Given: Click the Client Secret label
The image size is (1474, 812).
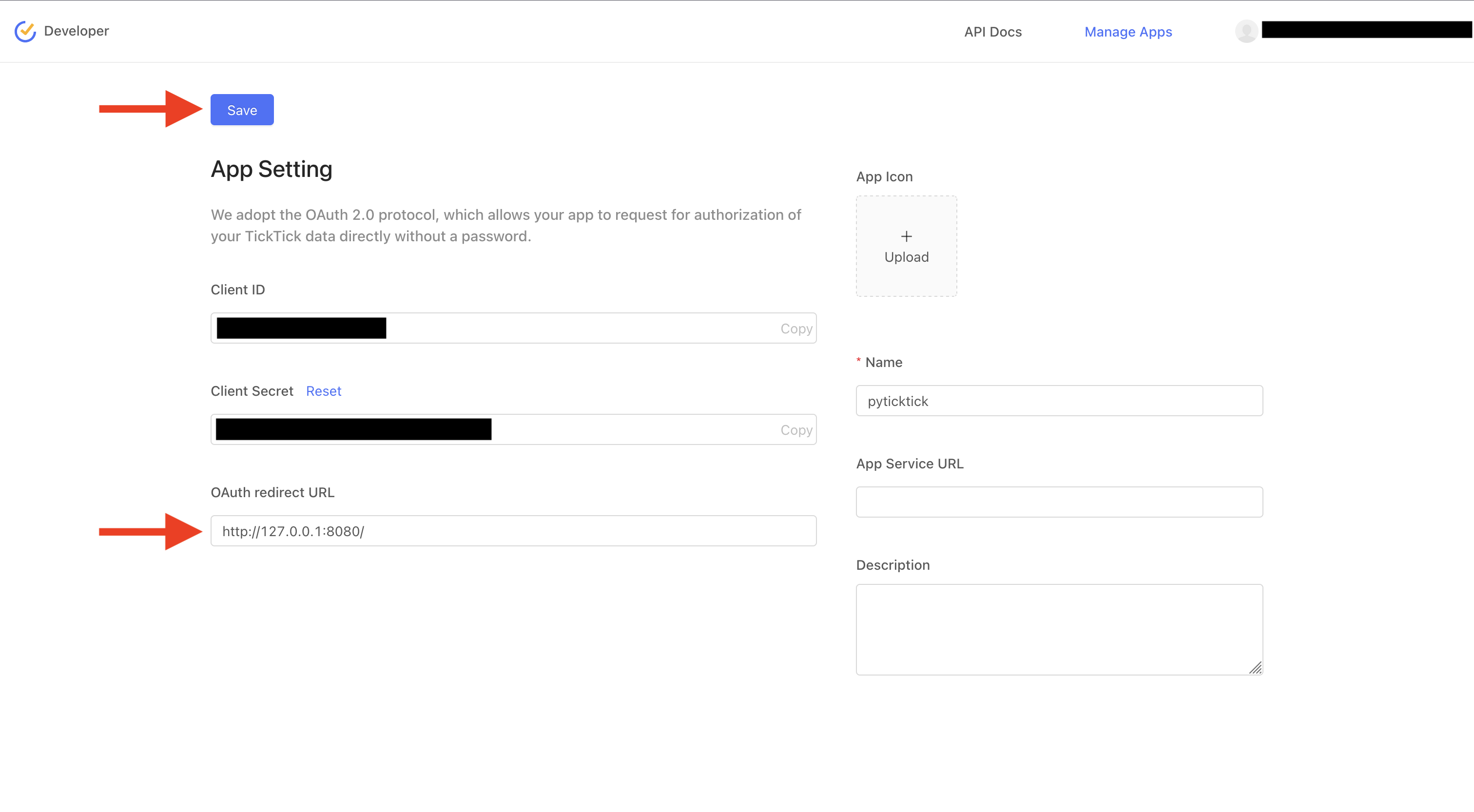Looking at the screenshot, I should 252,391.
